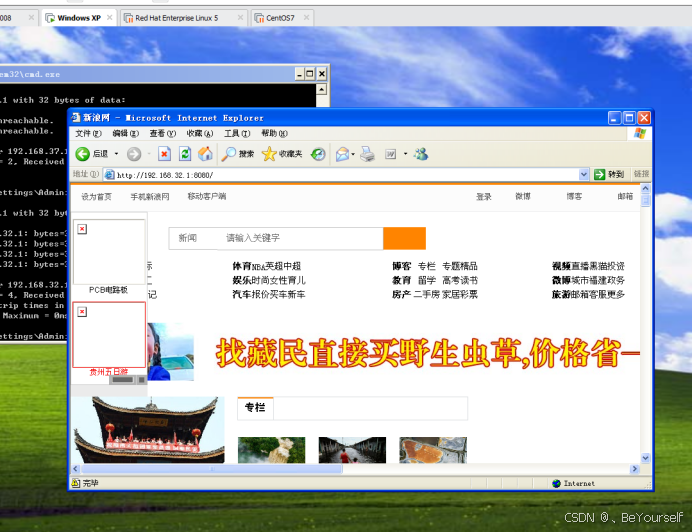Screen dimensions: 692x532
Task: Click the 手机新浪网 link
Action: click(150, 196)
